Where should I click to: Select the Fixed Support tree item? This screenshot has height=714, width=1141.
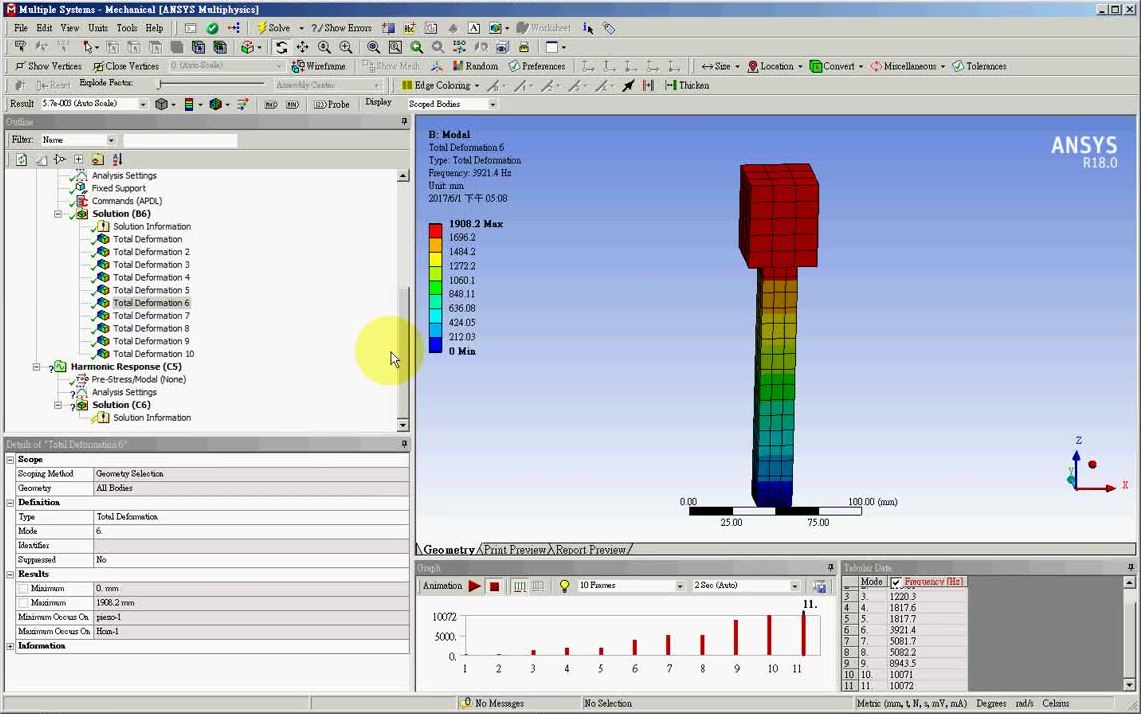(119, 189)
